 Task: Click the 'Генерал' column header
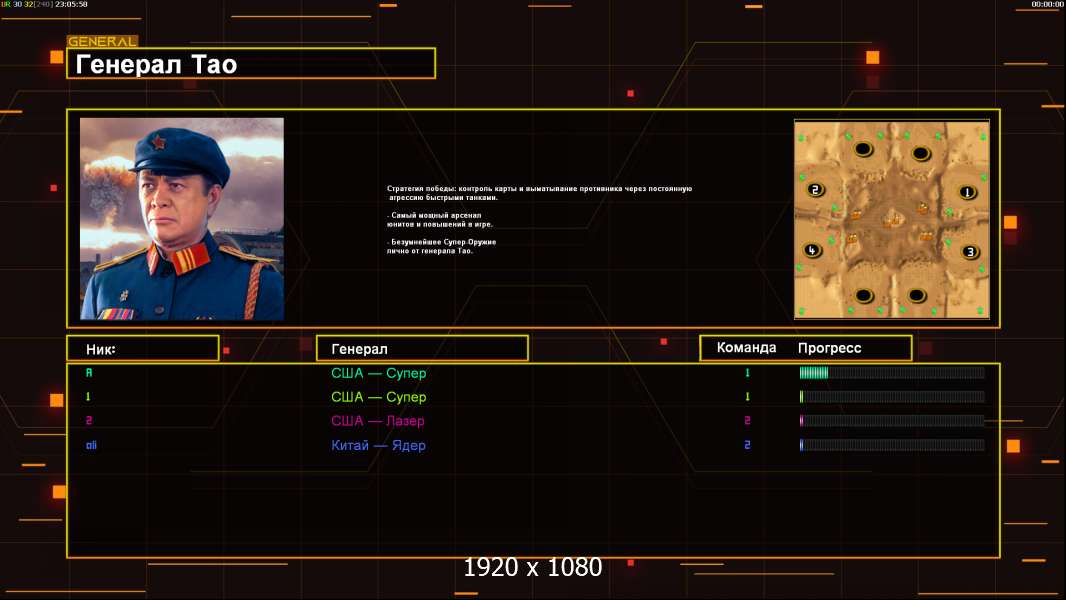point(422,349)
